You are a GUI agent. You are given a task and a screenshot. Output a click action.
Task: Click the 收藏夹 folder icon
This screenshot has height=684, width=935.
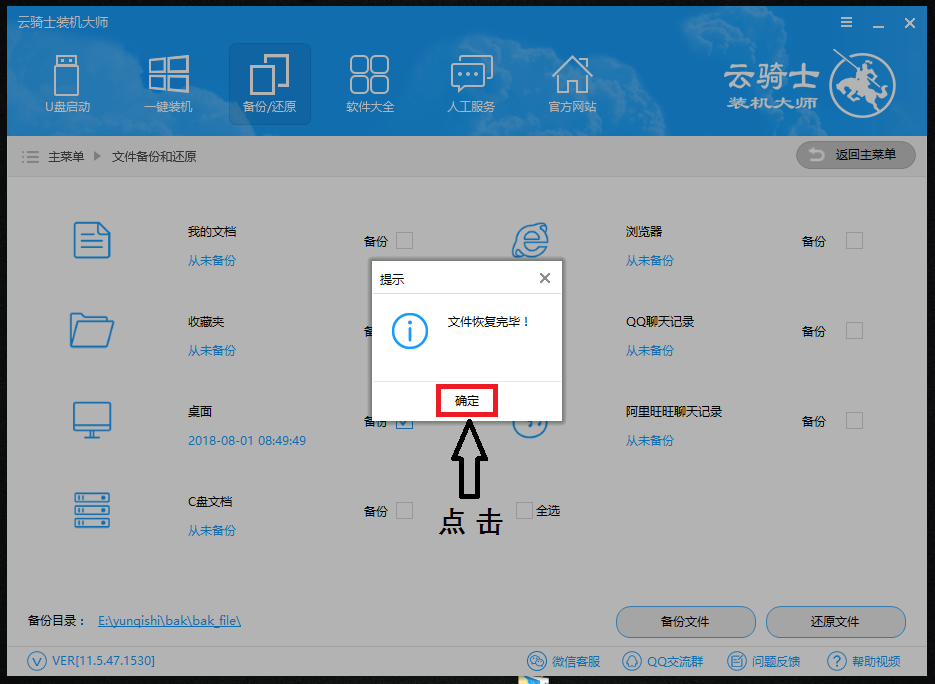point(92,330)
